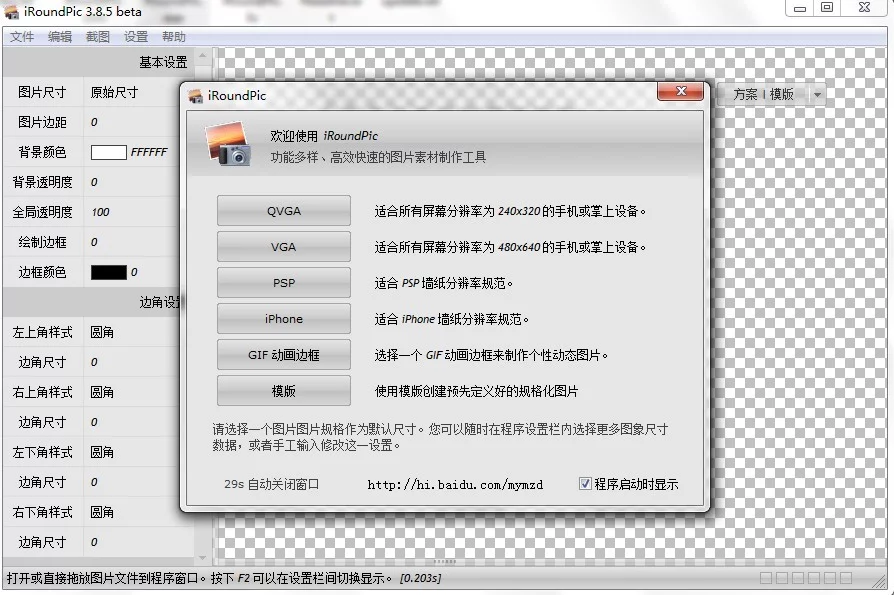Click the 480x640 description beside VGA
This screenshot has width=894, height=595.
[x=510, y=247]
